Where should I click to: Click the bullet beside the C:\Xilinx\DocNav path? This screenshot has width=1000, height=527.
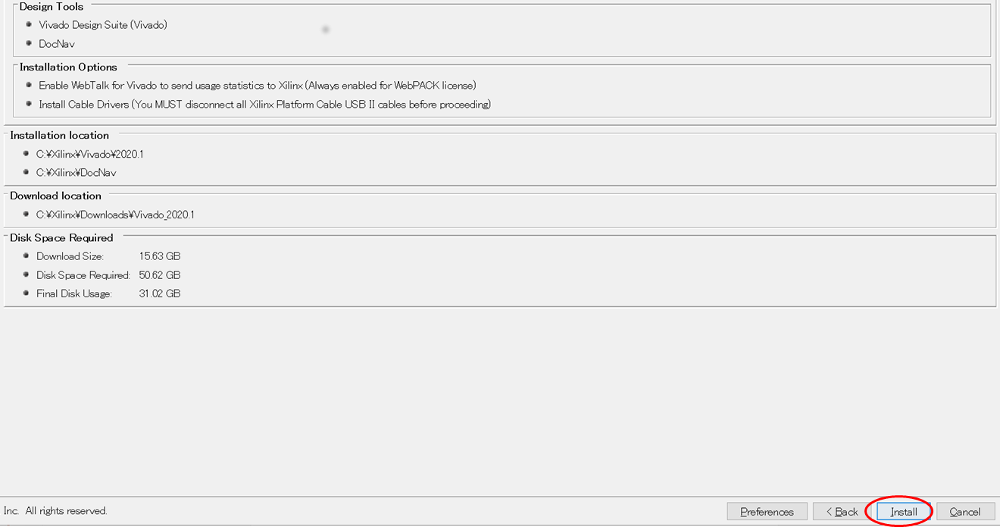pyautogui.click(x=26, y=172)
